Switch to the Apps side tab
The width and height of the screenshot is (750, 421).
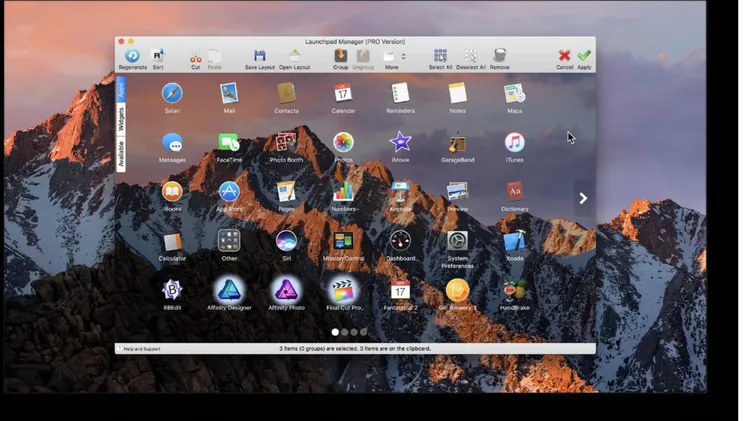point(121,89)
